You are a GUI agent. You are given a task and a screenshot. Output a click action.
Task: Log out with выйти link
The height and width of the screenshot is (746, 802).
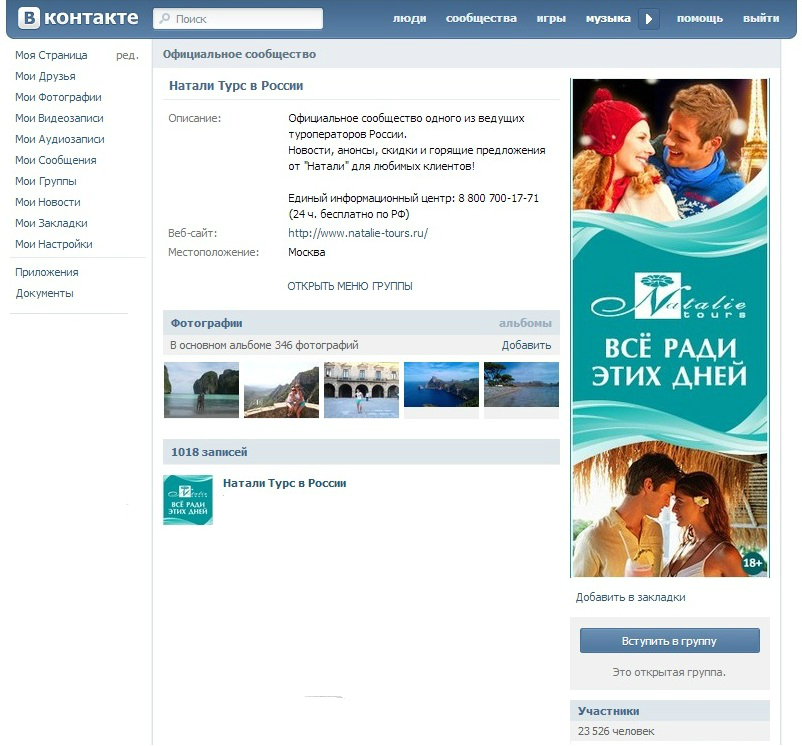pos(761,18)
